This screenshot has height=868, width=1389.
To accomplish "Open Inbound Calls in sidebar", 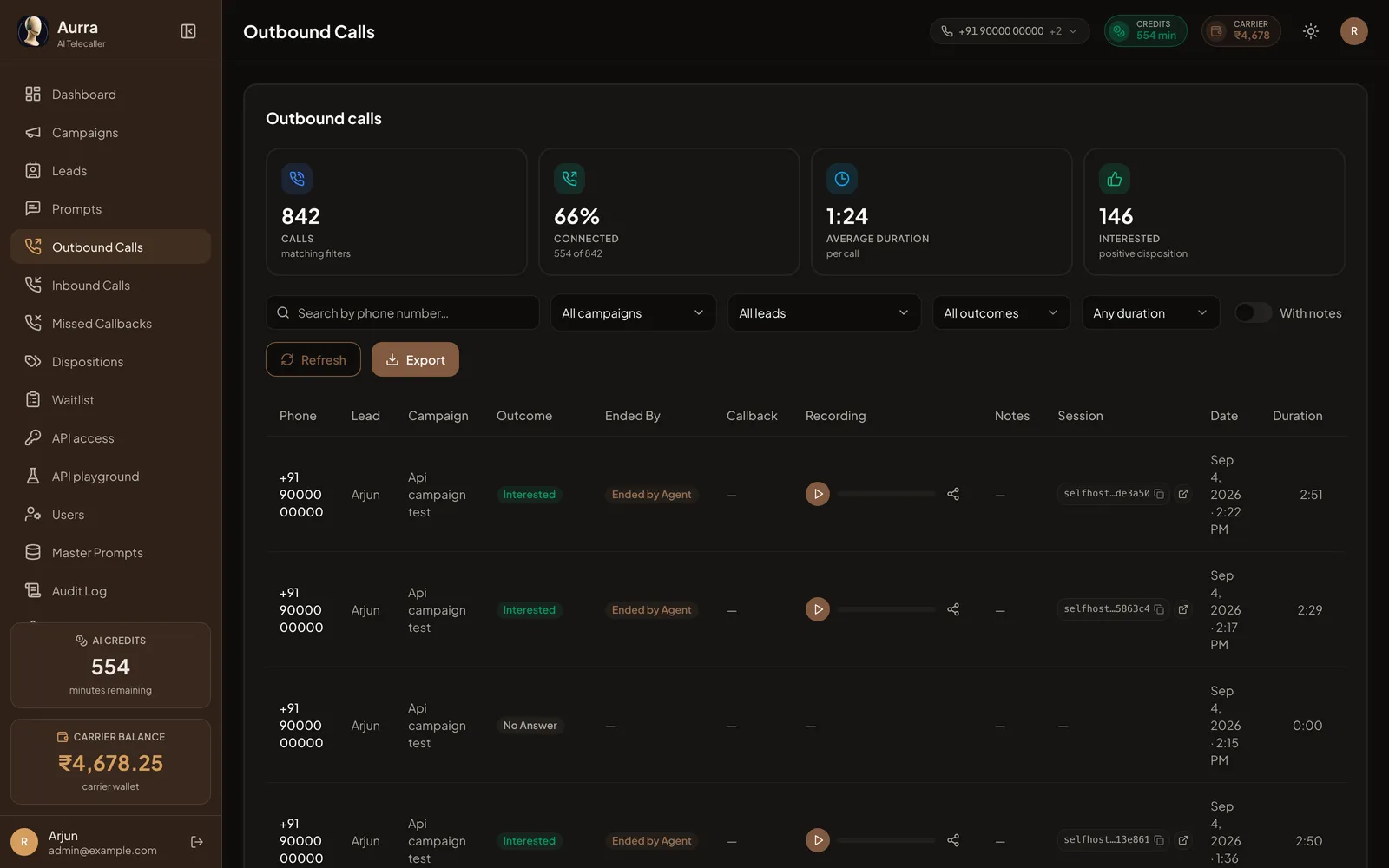I will click(110, 285).
